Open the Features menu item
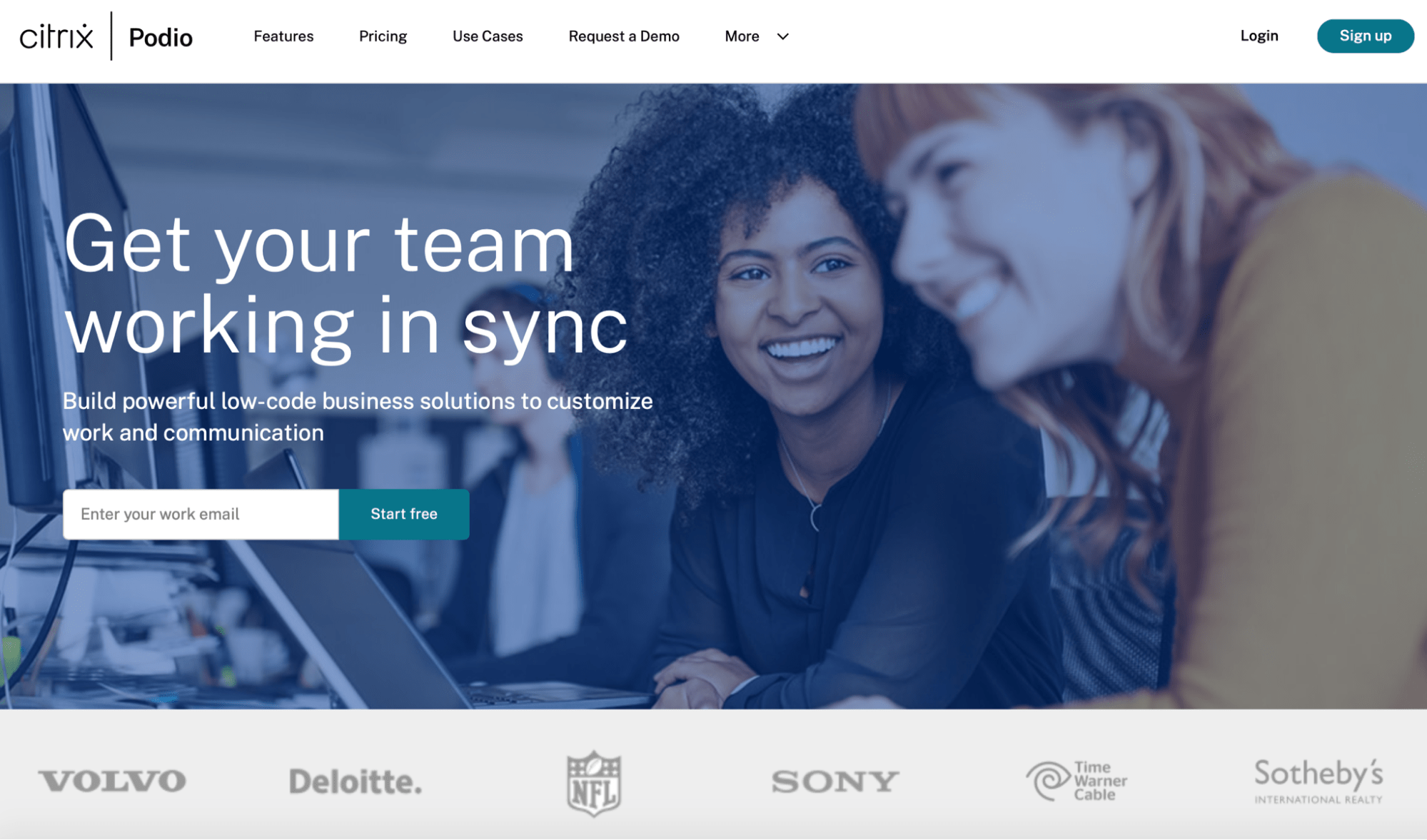 point(283,36)
